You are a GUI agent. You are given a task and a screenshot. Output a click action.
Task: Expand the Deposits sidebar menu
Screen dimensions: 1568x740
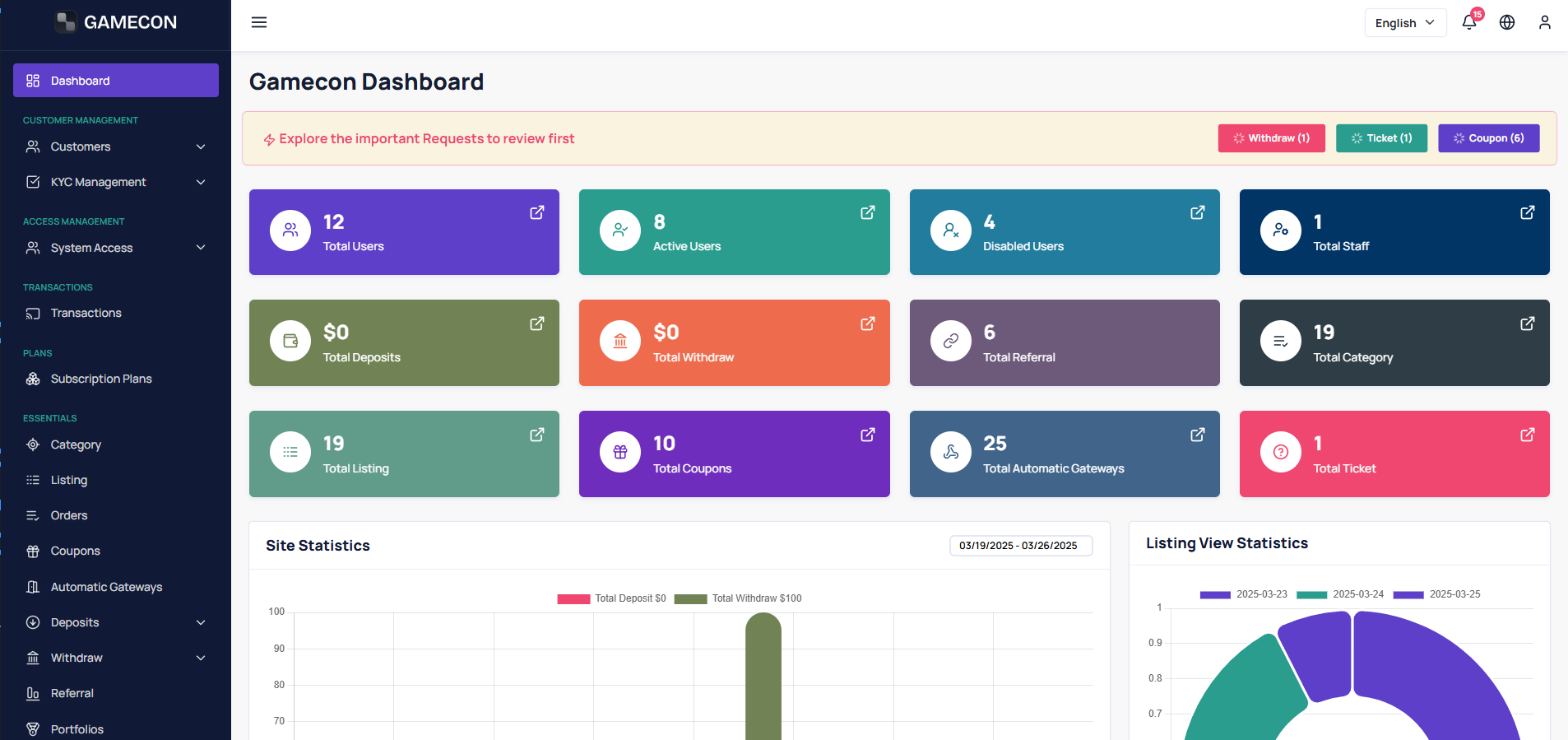pyautogui.click(x=116, y=622)
